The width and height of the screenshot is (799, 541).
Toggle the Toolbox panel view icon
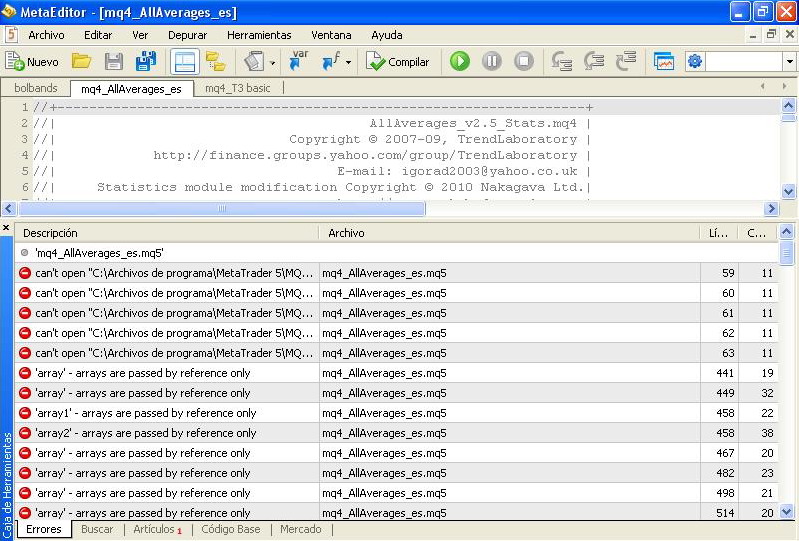click(x=184, y=62)
